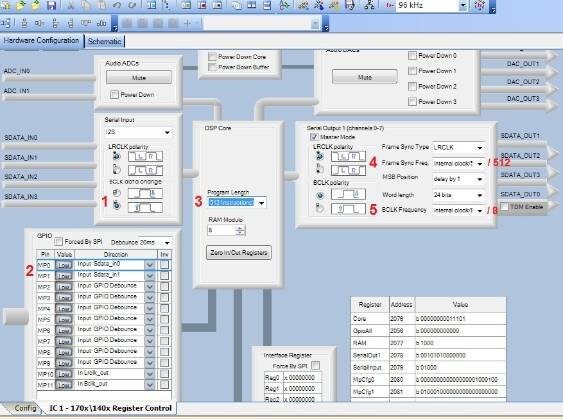Click the SerialOut1 row in register table

(x=428, y=355)
